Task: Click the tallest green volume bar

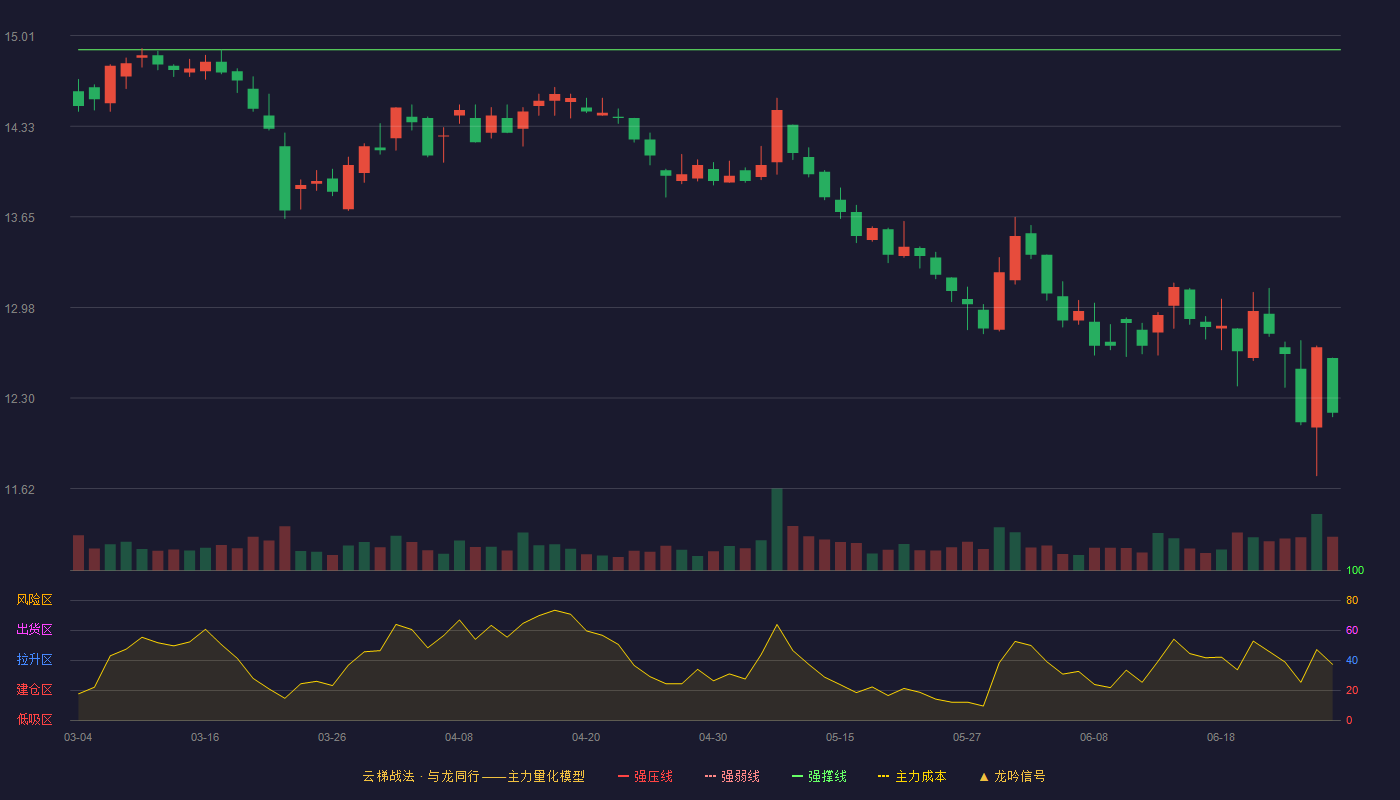Action: (x=777, y=530)
